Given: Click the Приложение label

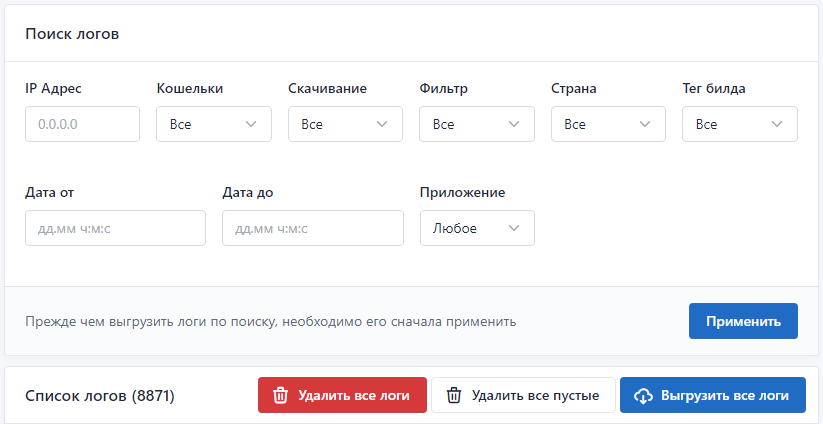Looking at the screenshot, I should [462, 193].
